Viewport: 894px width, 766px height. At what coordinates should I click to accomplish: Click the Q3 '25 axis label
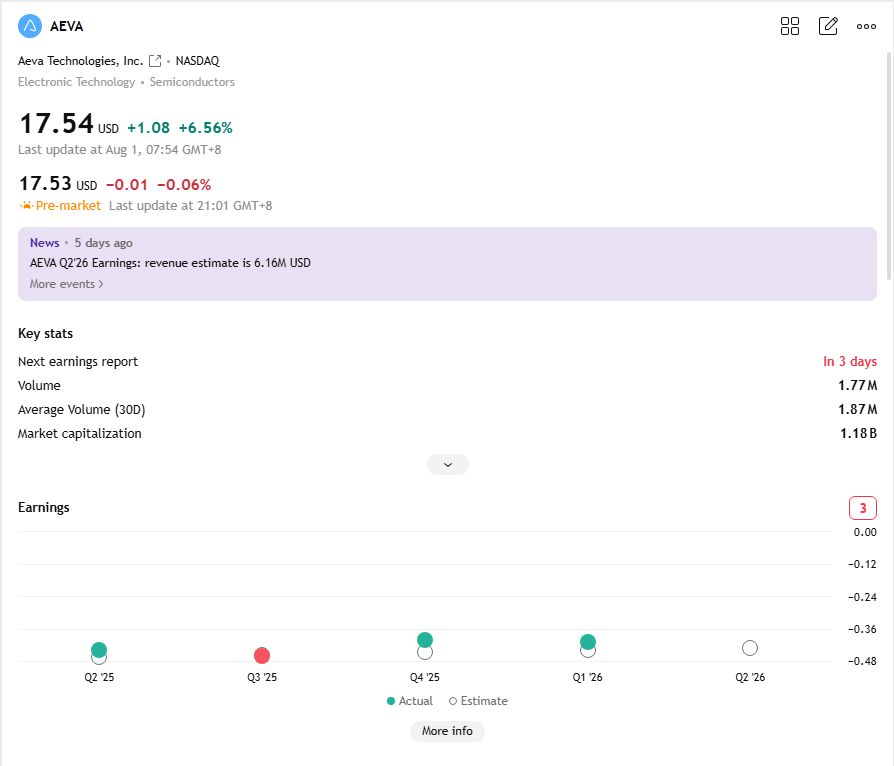(x=262, y=677)
